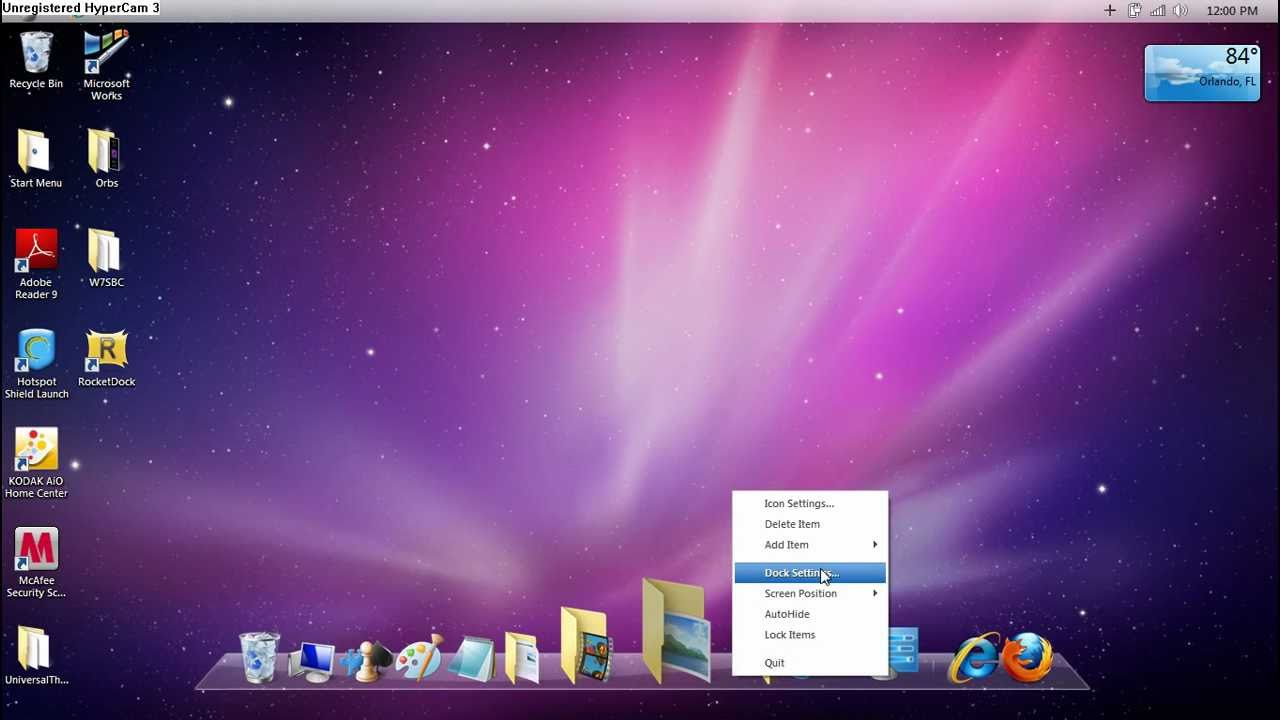Choose Icon Settings in the context menu
Screen dimensions: 1280x720
[x=798, y=504]
